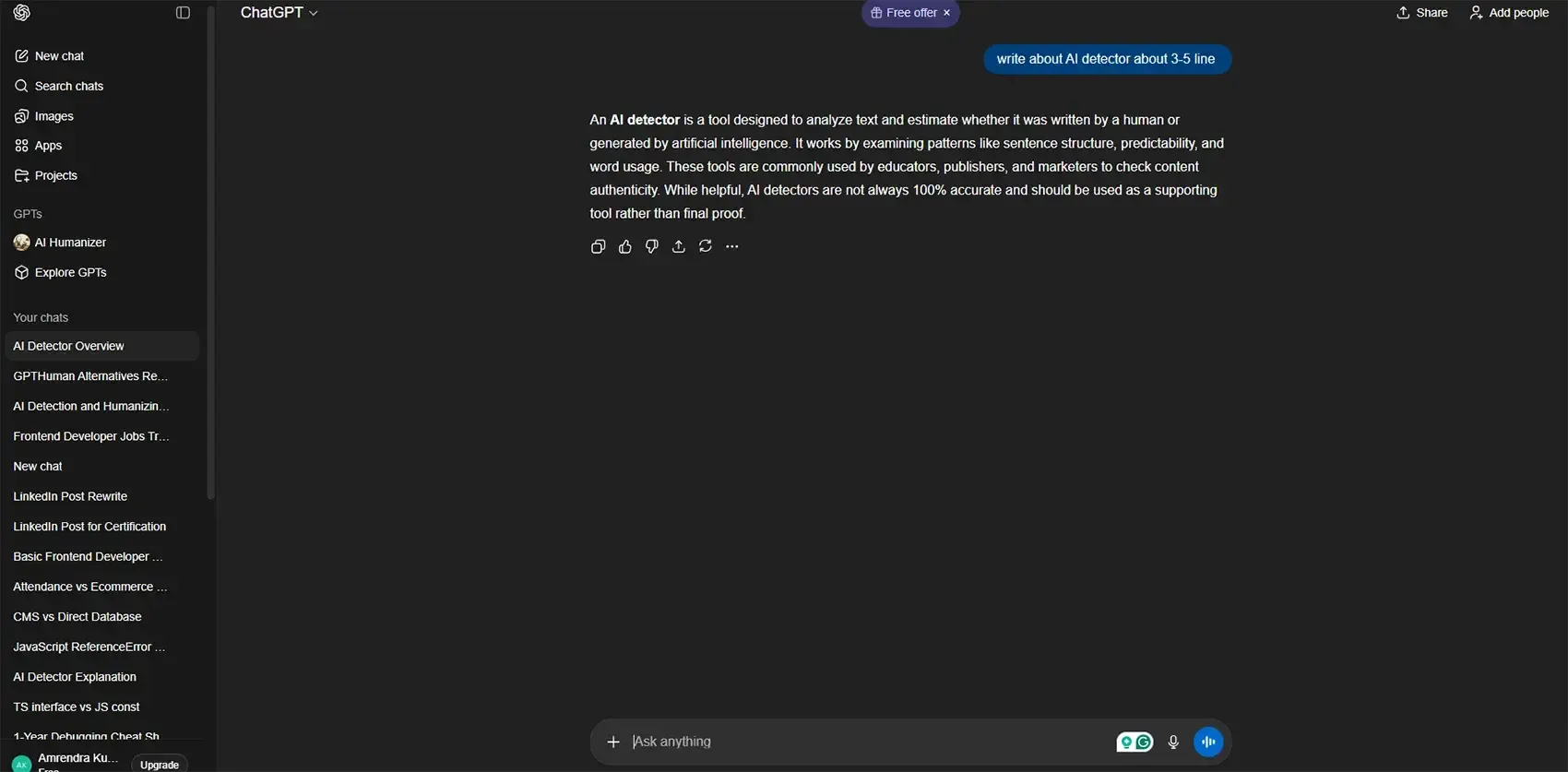The image size is (1568, 772).
Task: Click the Ask anything message input field
Action: 867,742
